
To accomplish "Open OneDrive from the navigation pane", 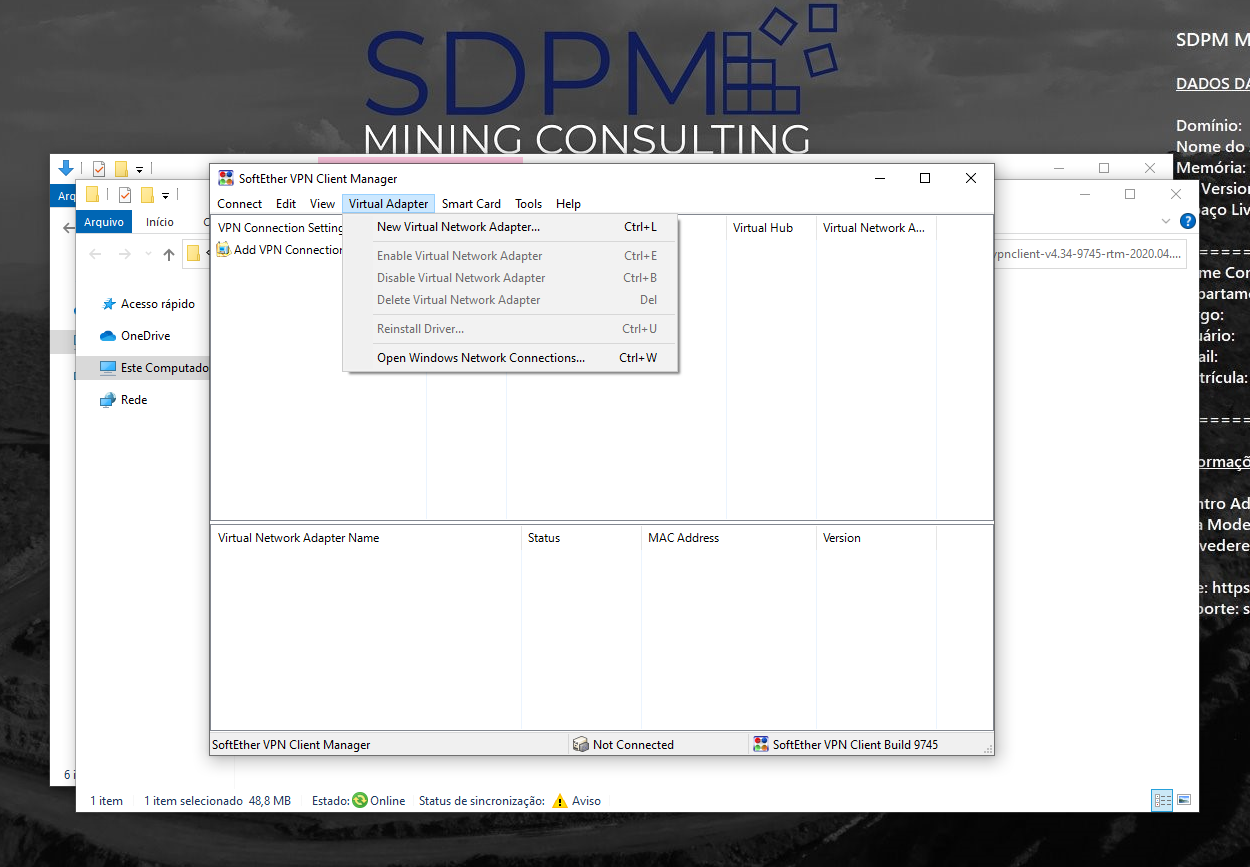I will coord(145,336).
